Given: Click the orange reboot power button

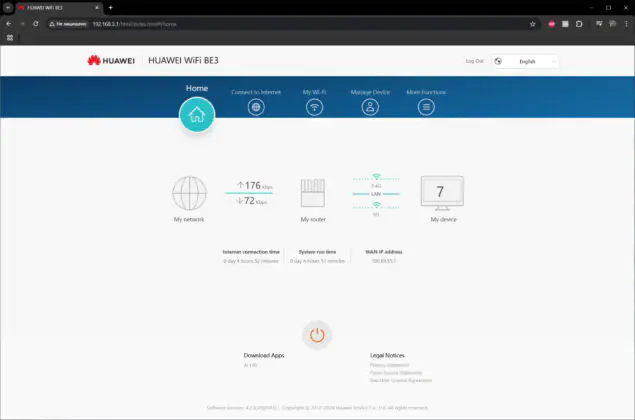Looking at the screenshot, I should 317,335.
